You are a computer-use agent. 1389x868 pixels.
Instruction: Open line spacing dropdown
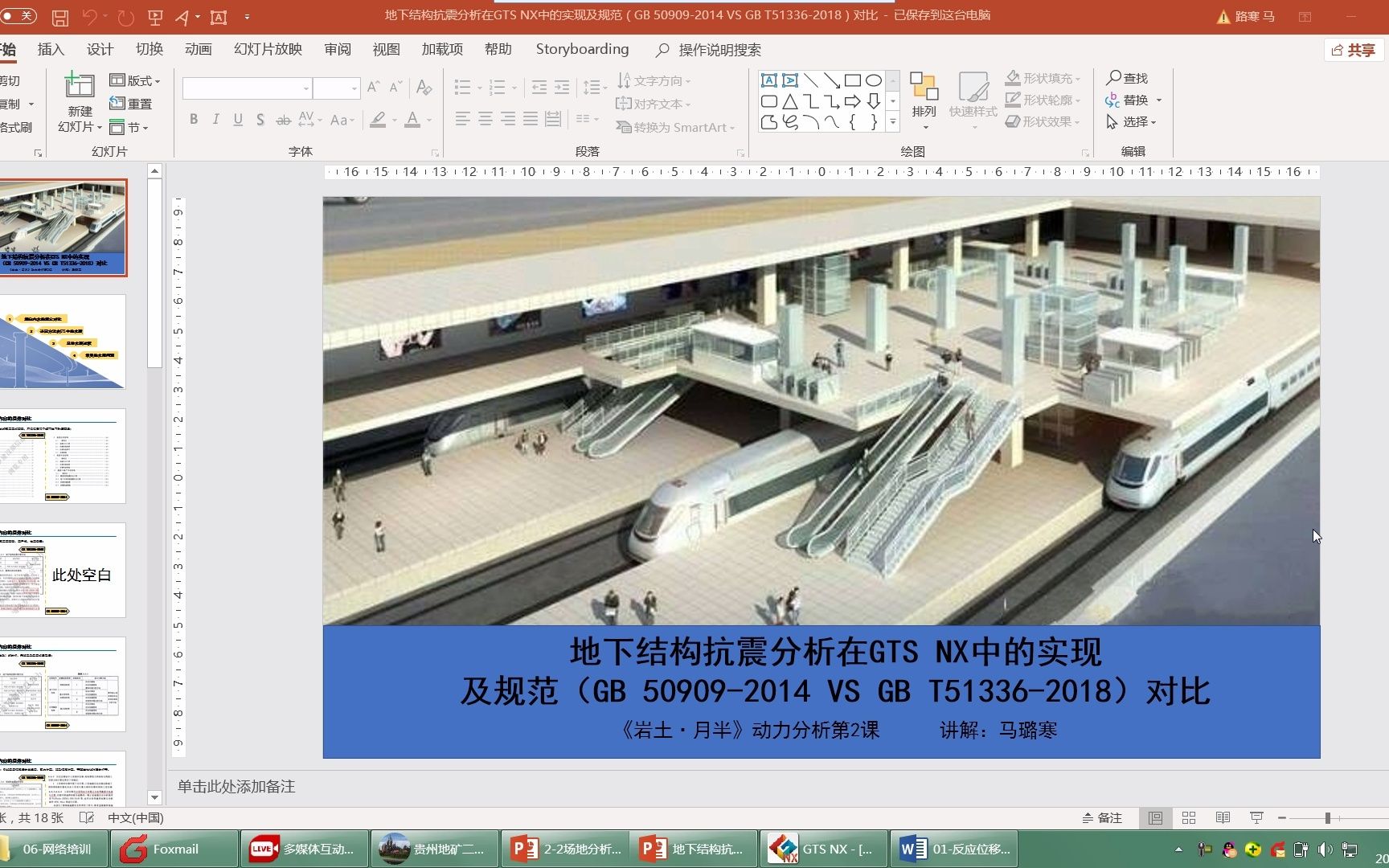pos(595,87)
